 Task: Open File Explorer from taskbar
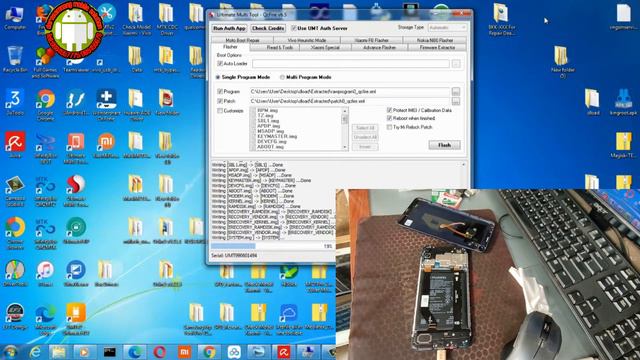(59, 352)
